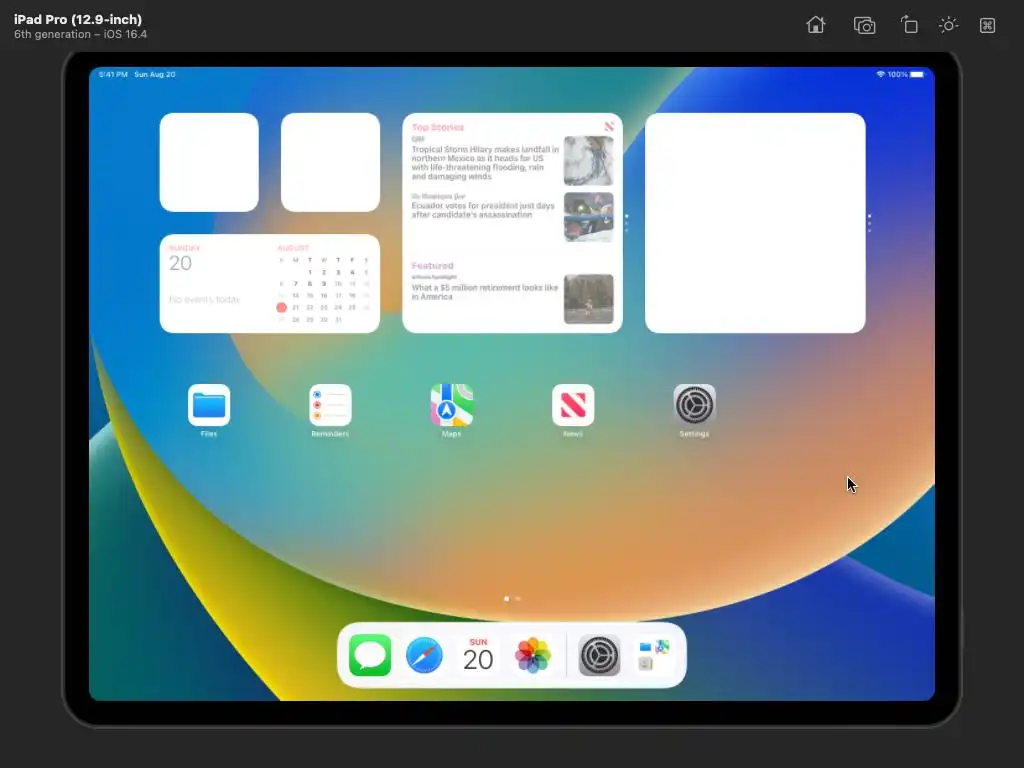Tap the stack dots beside the News widget
Image resolution: width=1024 pixels, height=768 pixels.
[626, 223]
